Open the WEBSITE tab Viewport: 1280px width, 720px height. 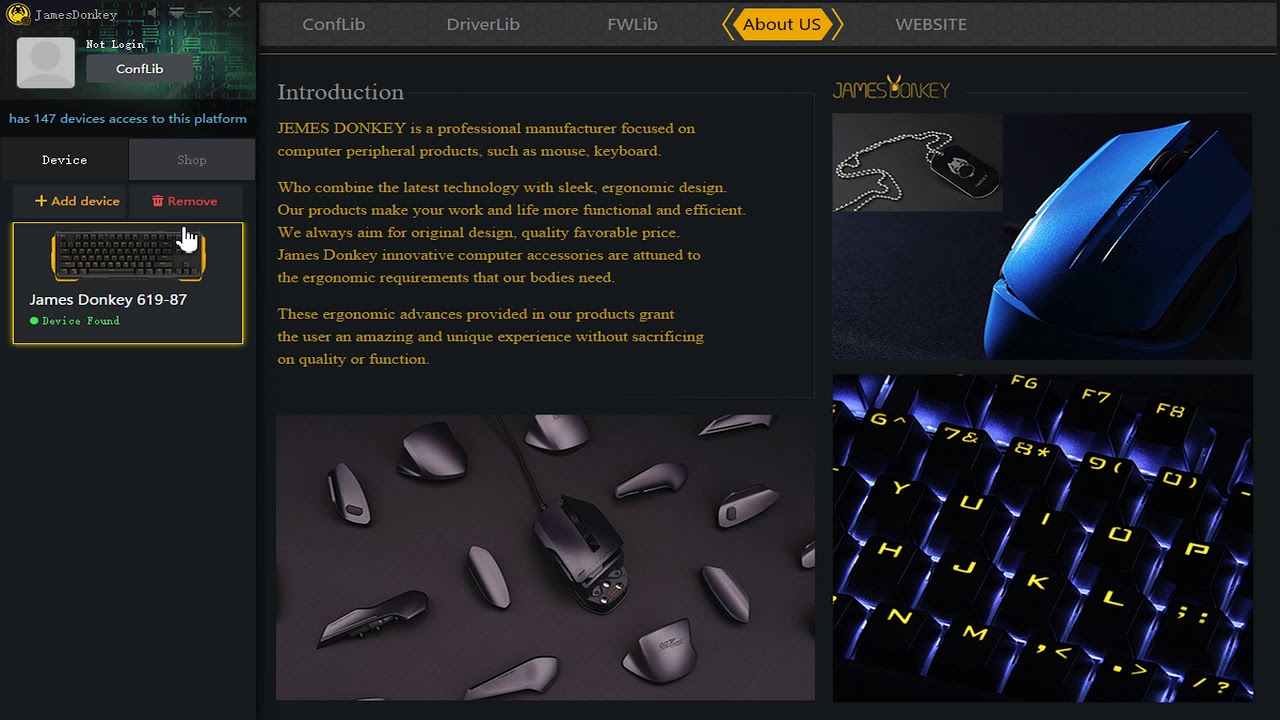[931, 24]
